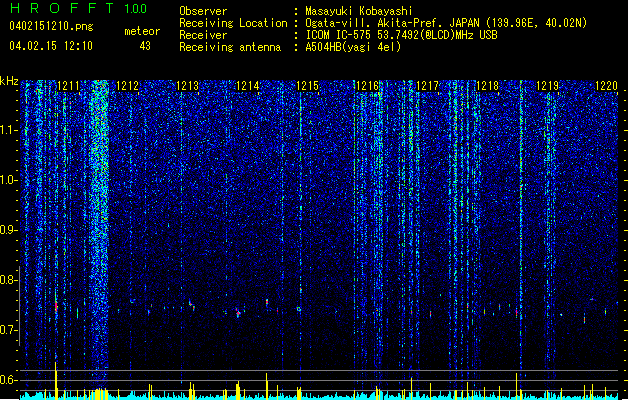Click the 1211 time marker

click(x=68, y=86)
